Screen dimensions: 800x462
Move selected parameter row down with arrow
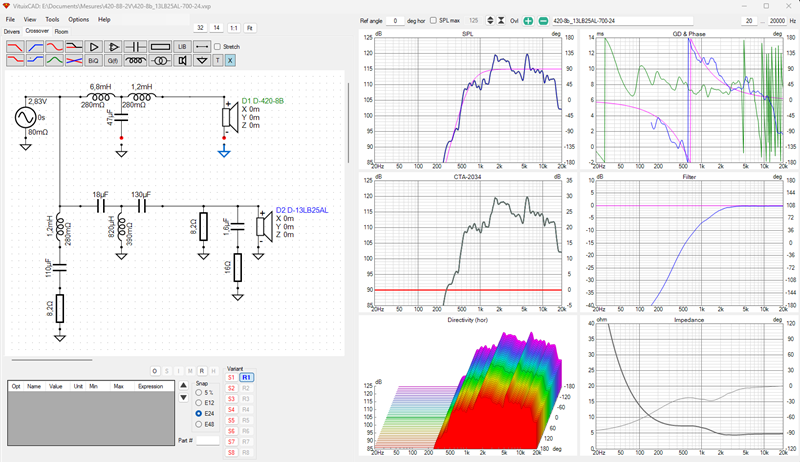[x=184, y=398]
